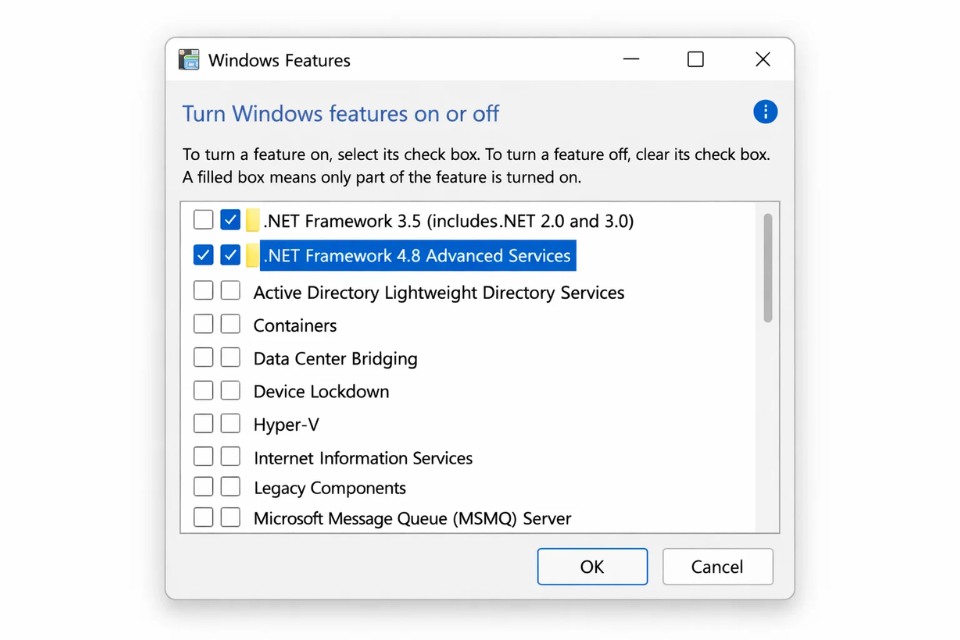Uncheck the .NET Framework 3.5 feature checkbox
The width and height of the screenshot is (960, 640).
click(x=231, y=220)
